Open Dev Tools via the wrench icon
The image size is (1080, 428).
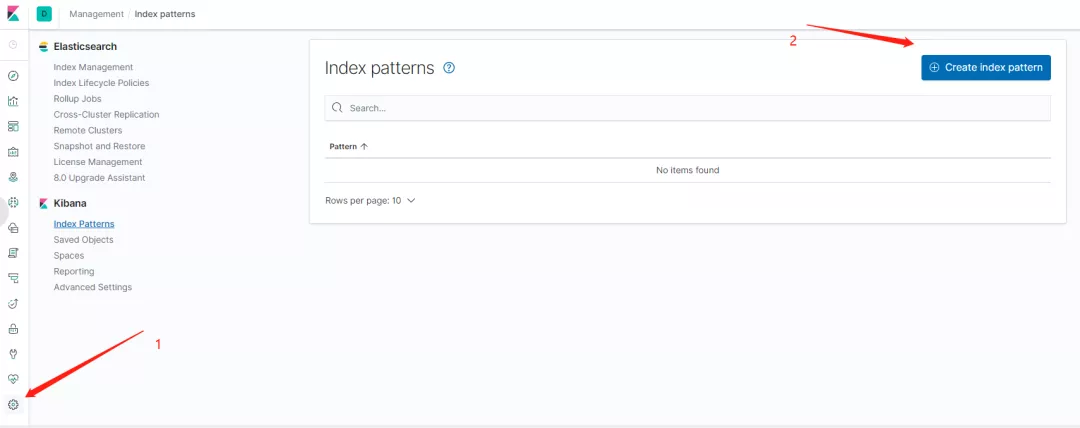tap(13, 354)
